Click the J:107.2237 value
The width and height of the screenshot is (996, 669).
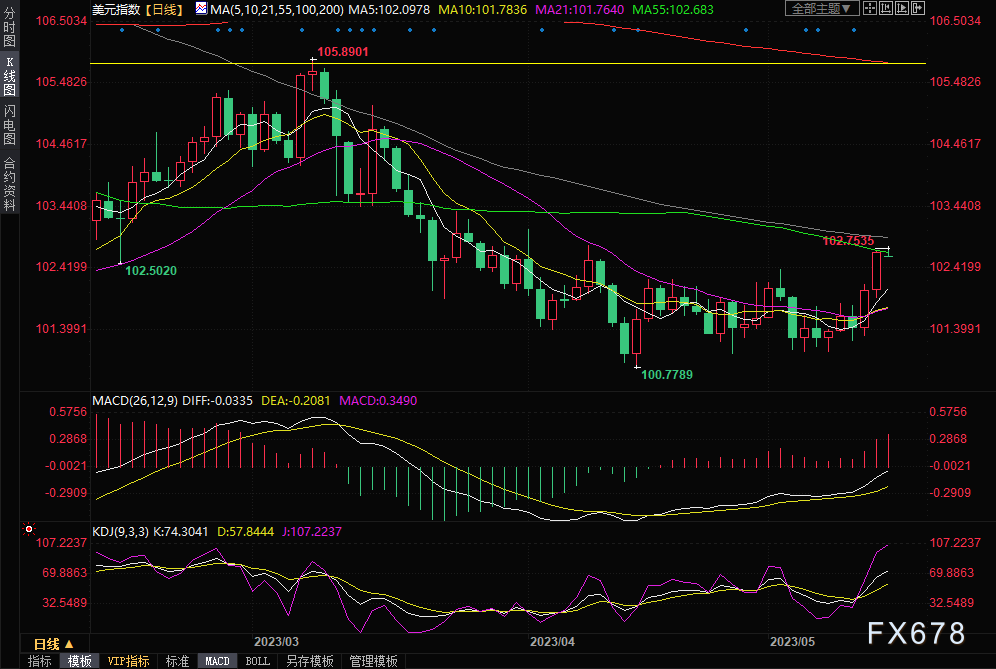tap(312, 532)
